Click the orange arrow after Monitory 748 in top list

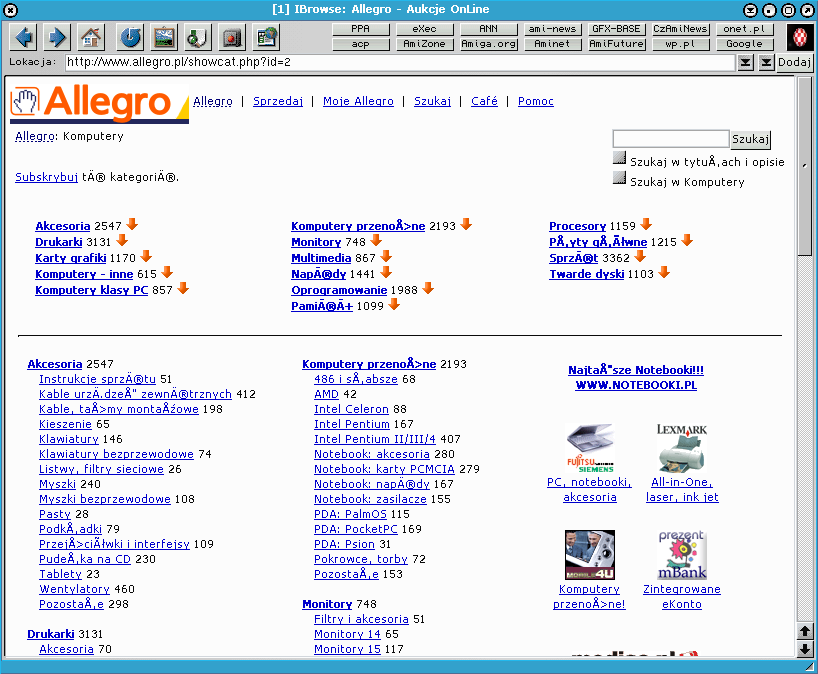[376, 240]
